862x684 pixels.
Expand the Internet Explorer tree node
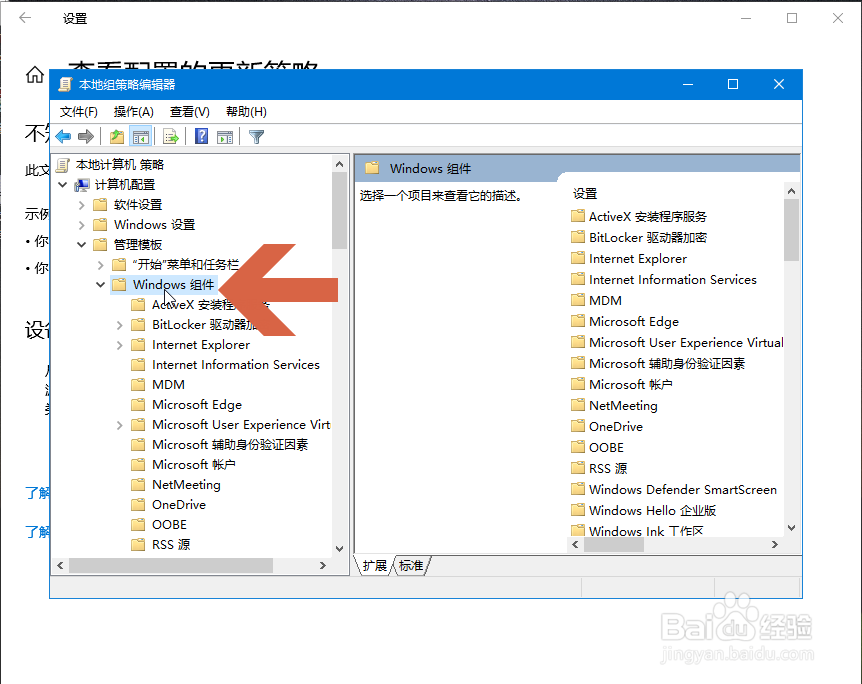pos(119,345)
